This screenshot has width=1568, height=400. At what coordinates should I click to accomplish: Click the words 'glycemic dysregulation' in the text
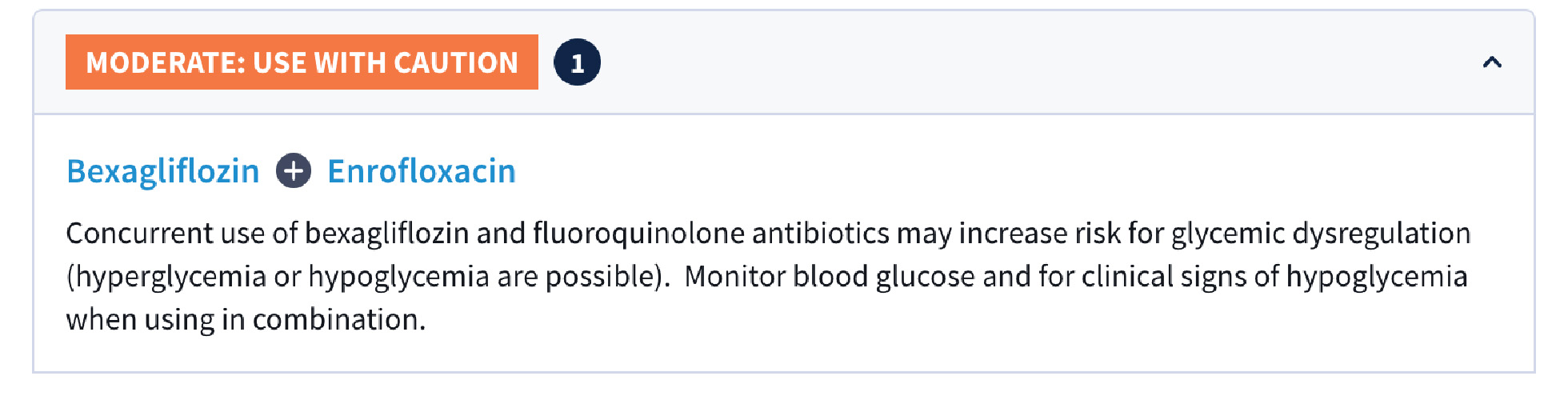pyautogui.click(x=1321, y=234)
